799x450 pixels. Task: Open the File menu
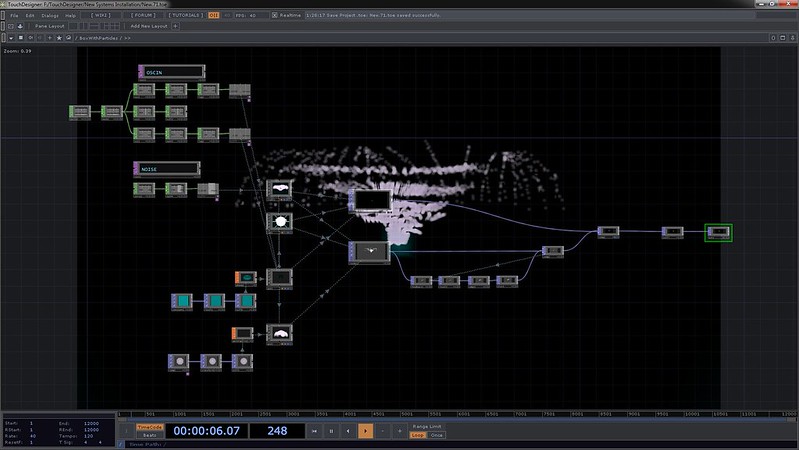point(14,16)
